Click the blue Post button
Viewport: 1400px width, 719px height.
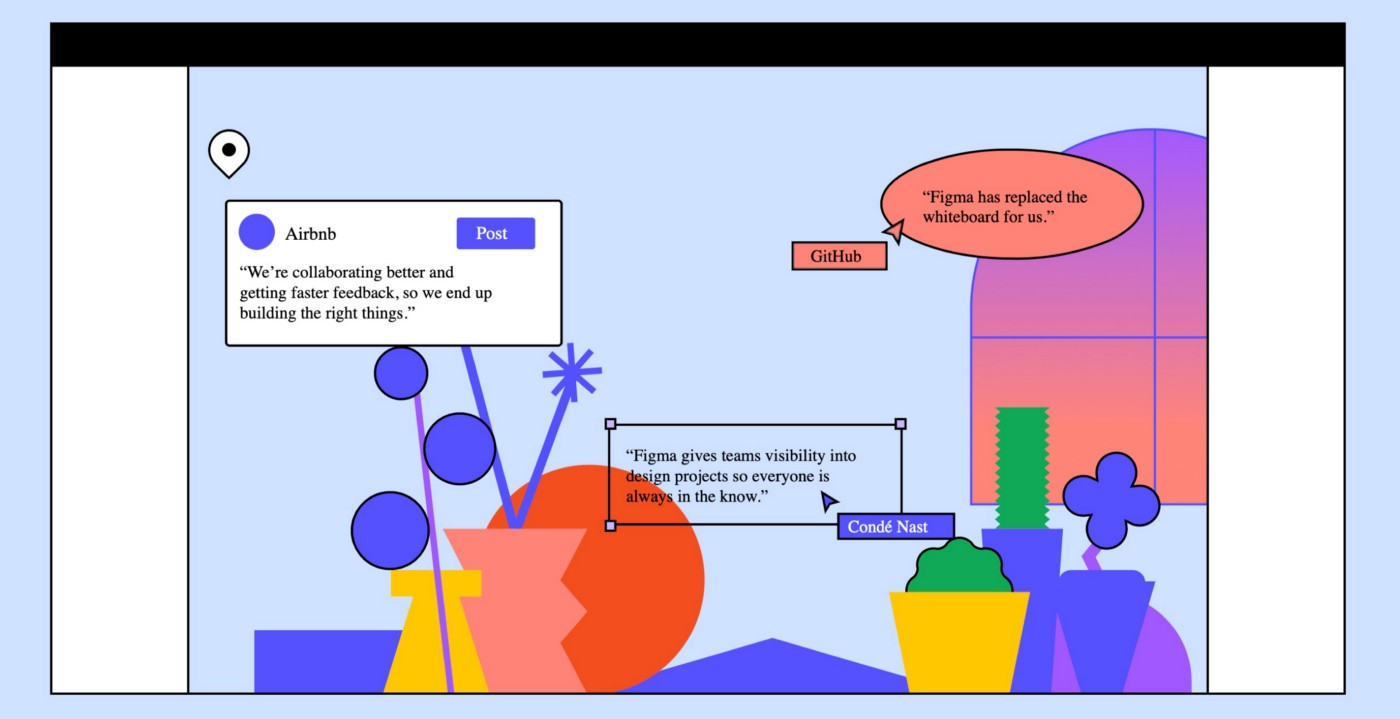click(x=496, y=233)
